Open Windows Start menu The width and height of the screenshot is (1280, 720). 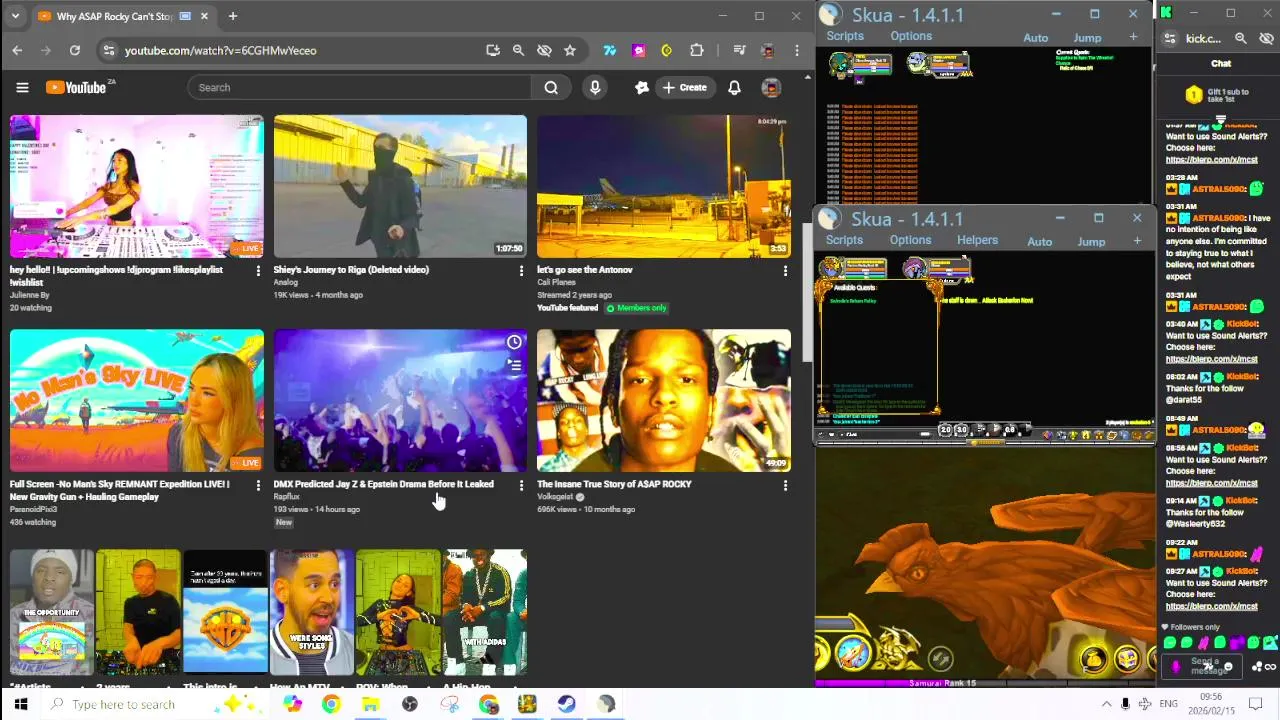pyautogui.click(x=20, y=704)
